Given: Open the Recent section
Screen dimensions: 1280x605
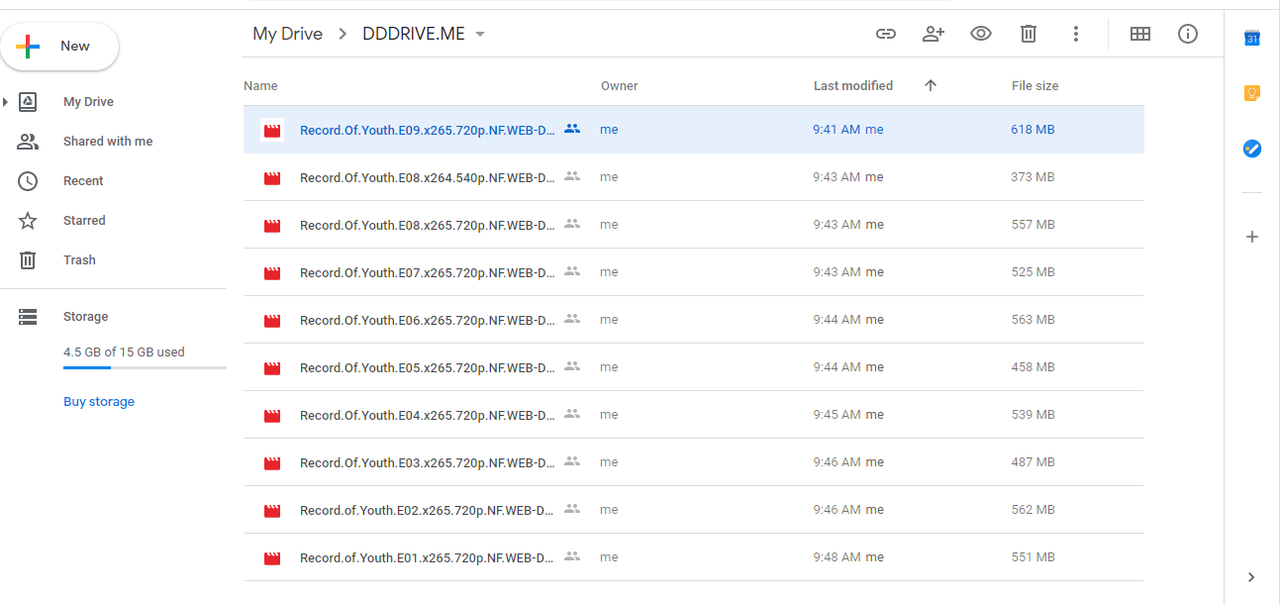Looking at the screenshot, I should [x=83, y=181].
